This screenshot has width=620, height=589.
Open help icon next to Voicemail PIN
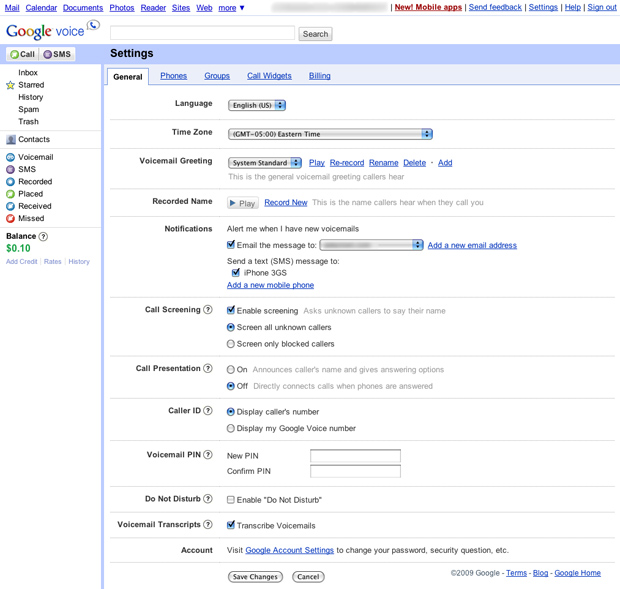(208, 455)
